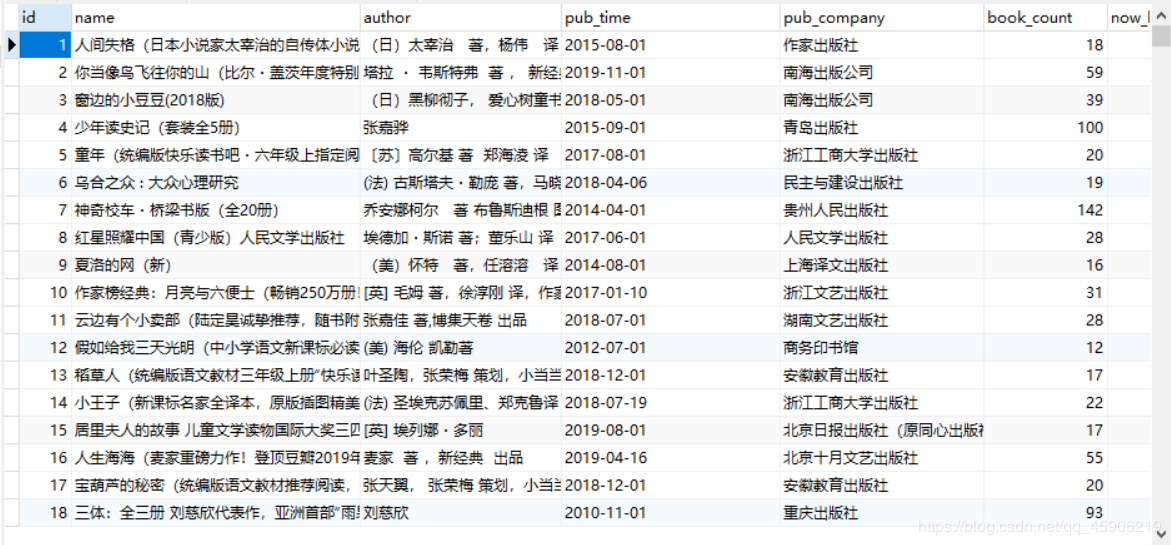Select pub_time cell 2017-01-10
This screenshot has width=1171, height=545.
pos(671,293)
